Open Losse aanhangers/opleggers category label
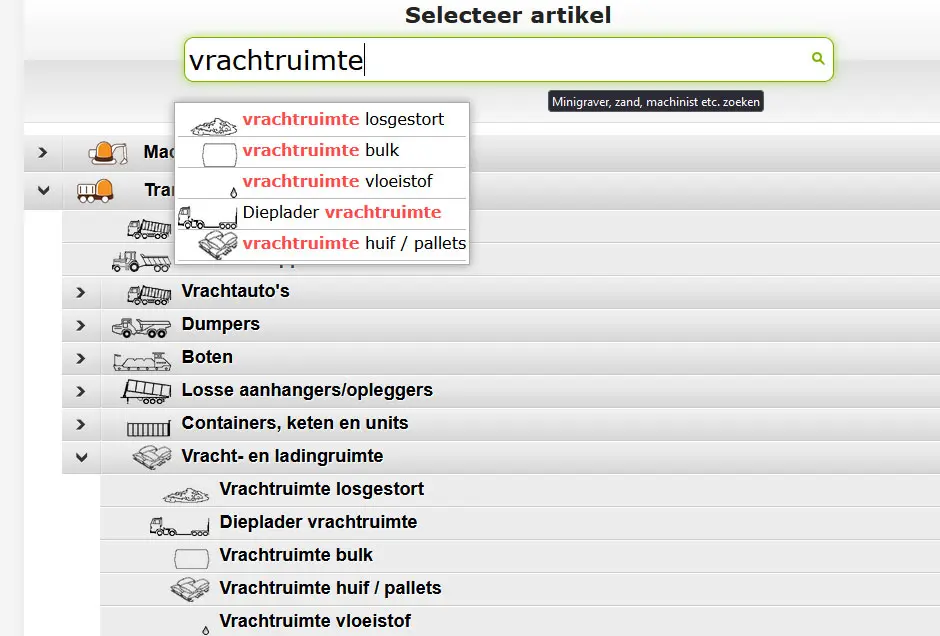Screen dimensions: 940x636 tap(307, 391)
